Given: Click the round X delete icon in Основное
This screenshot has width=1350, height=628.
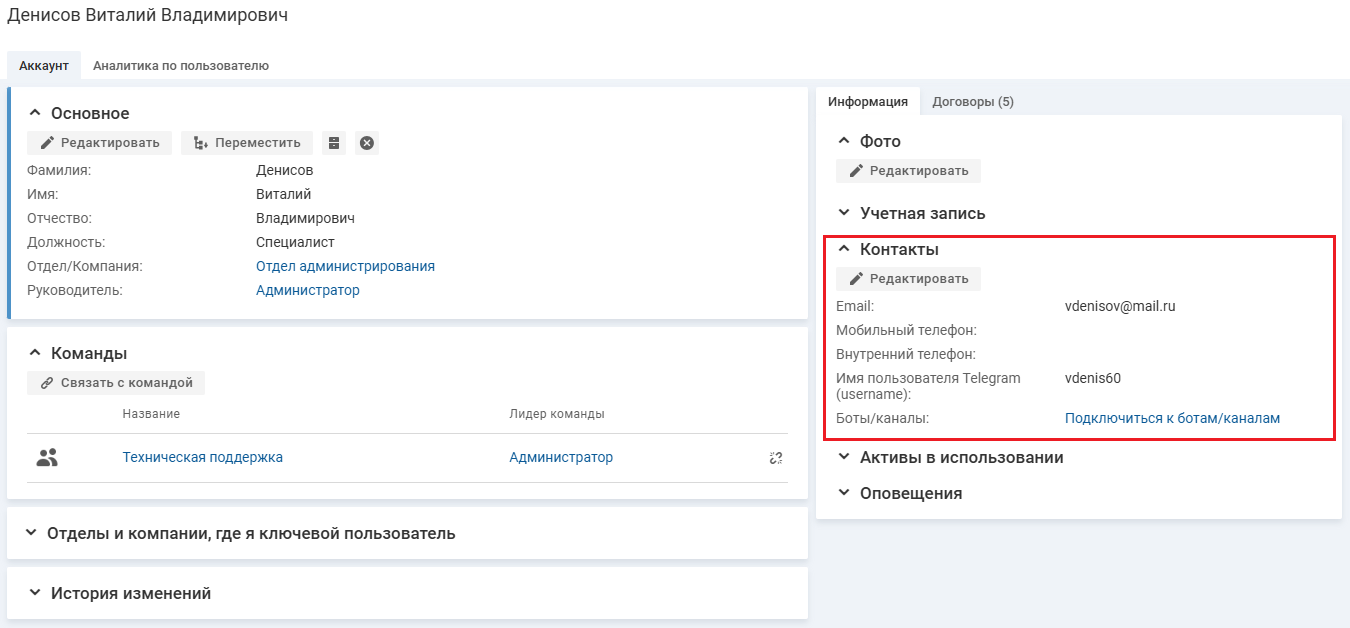Looking at the screenshot, I should pos(367,143).
